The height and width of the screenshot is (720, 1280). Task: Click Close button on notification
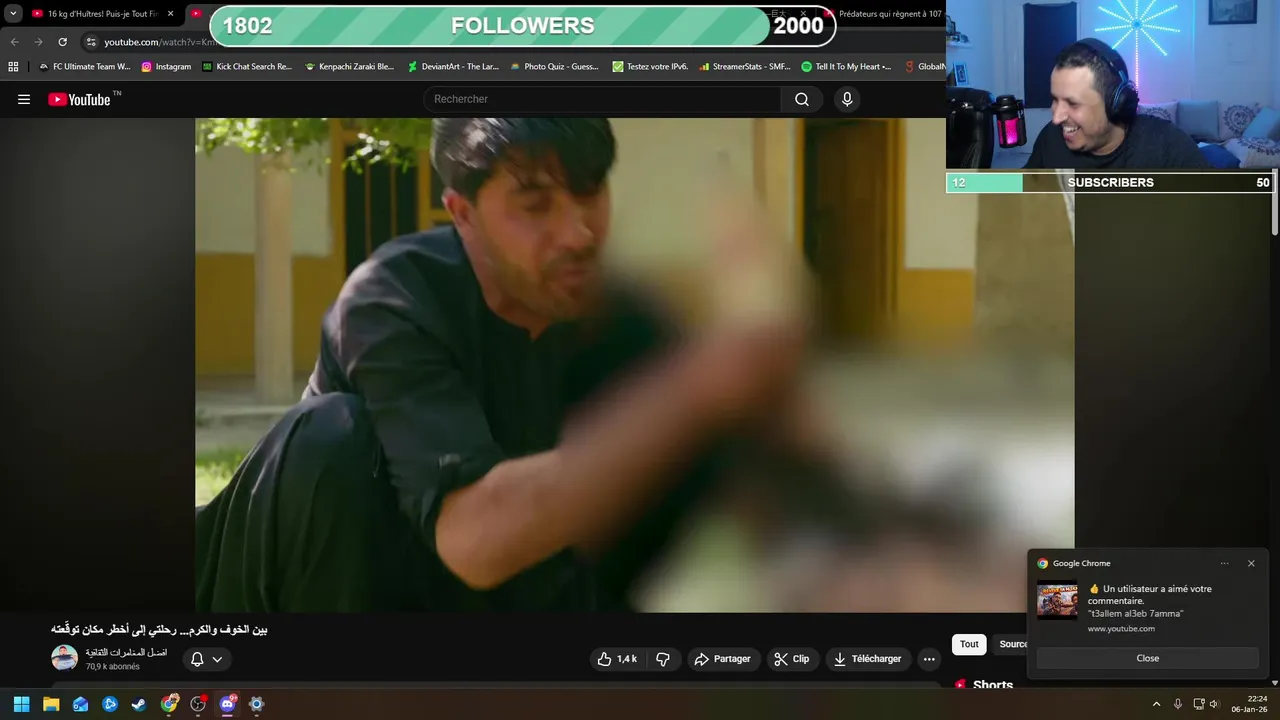(x=1148, y=658)
